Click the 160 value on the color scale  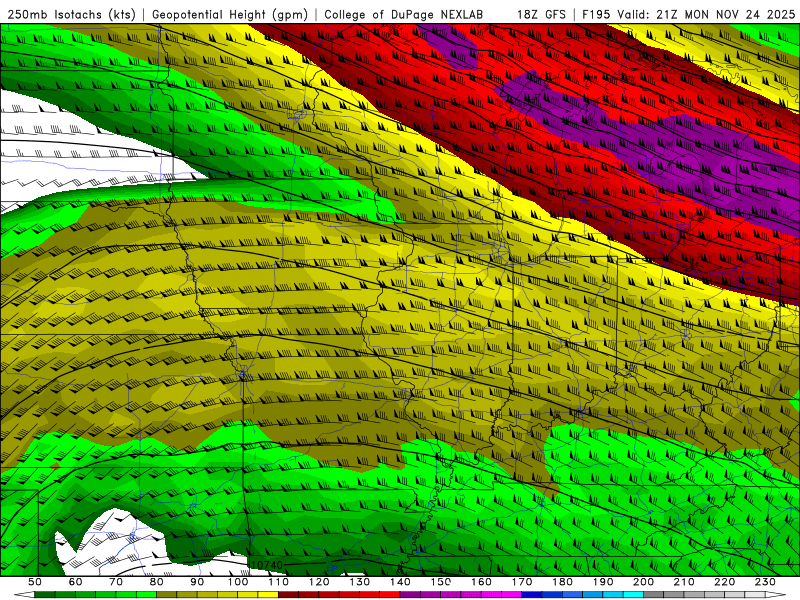click(x=481, y=582)
